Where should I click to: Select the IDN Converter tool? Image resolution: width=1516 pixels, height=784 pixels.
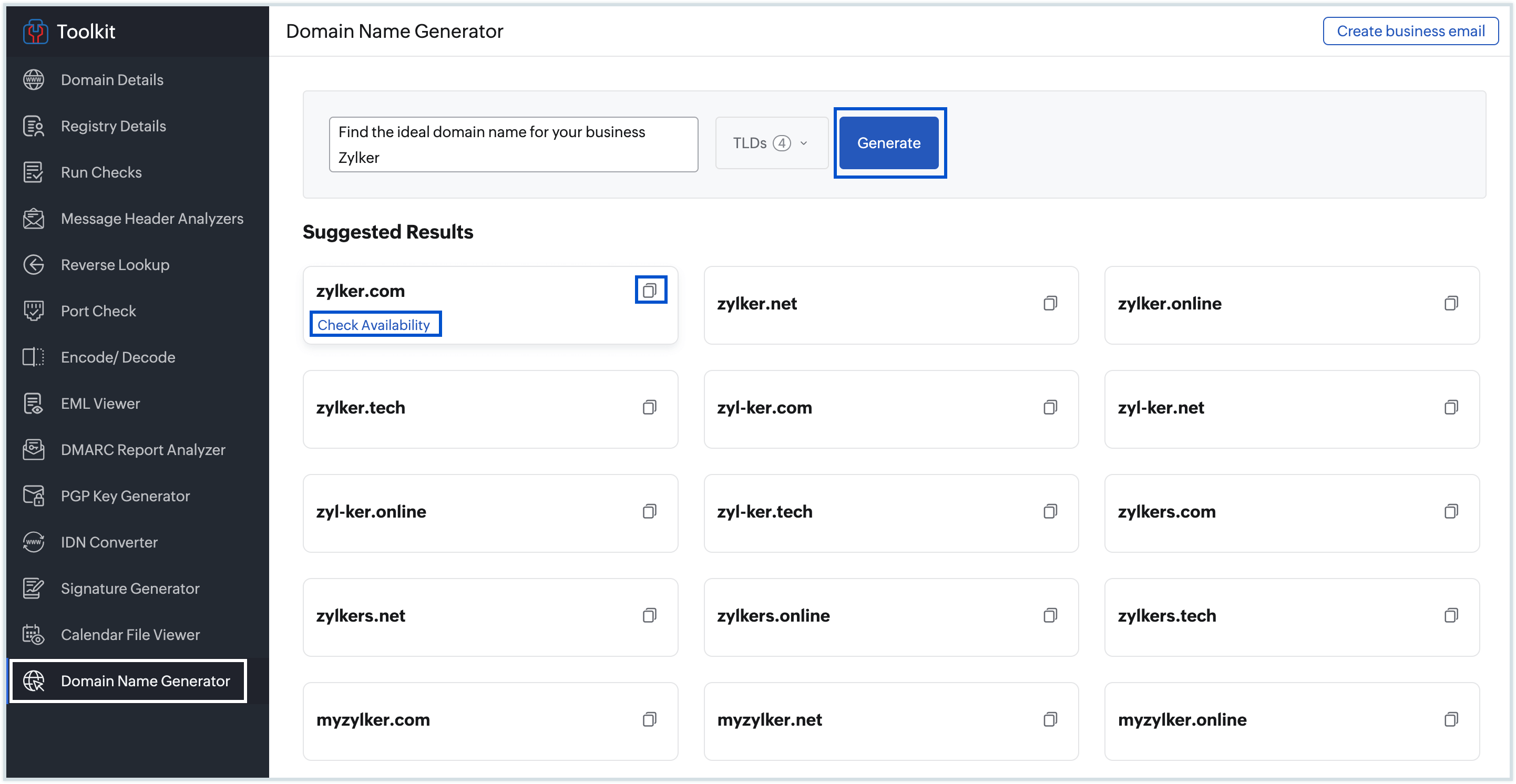(109, 542)
